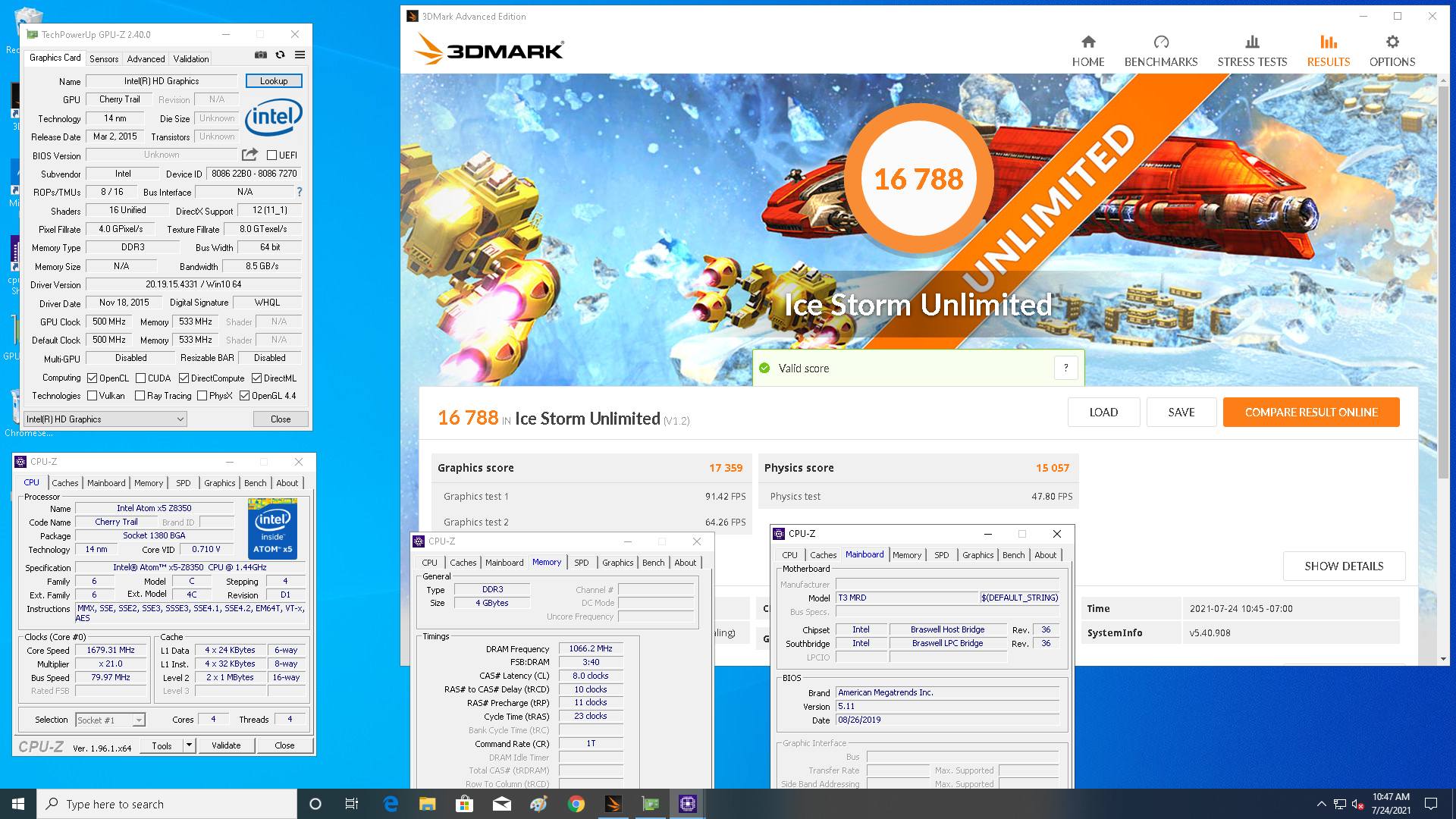Click the SAVE button in 3DMark
The width and height of the screenshot is (1456, 819).
pyautogui.click(x=1181, y=413)
